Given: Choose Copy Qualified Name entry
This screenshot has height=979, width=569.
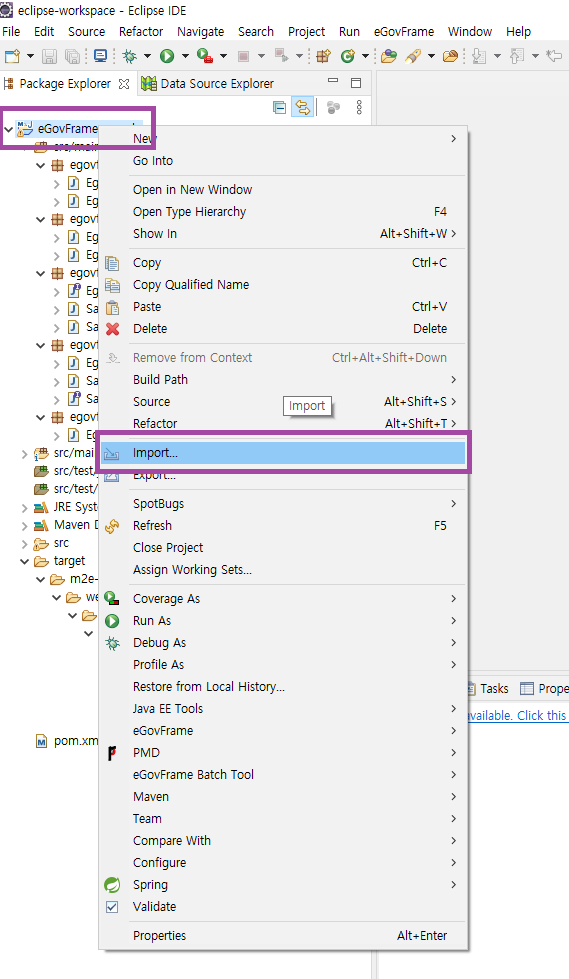Looking at the screenshot, I should point(283,285).
